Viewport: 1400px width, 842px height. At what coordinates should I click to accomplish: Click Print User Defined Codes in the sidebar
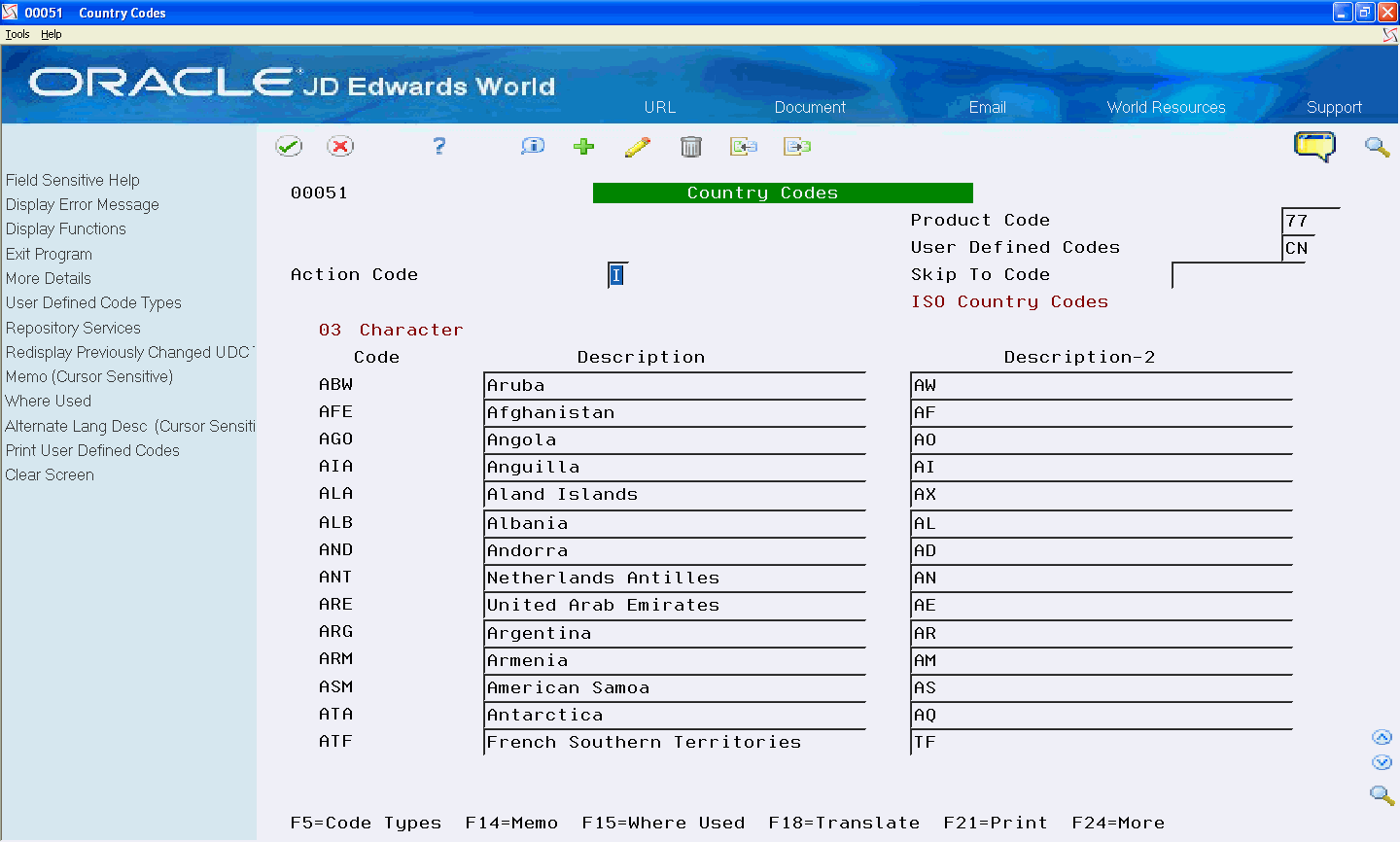click(92, 450)
